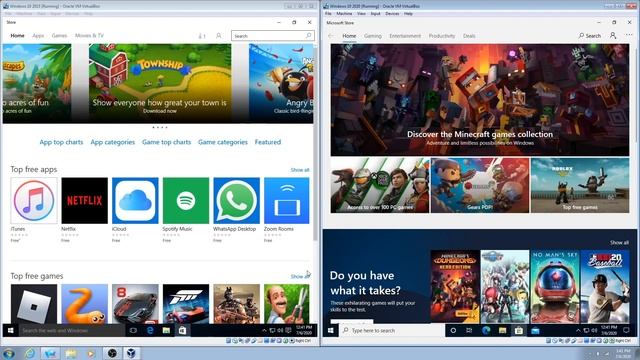Open the Mail icon in the right VM taskbar

point(535,330)
